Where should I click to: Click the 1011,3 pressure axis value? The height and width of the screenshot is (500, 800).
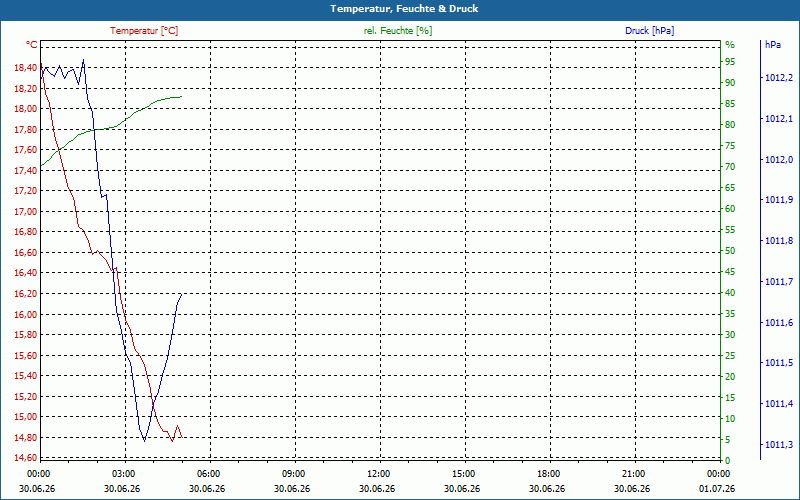(779, 445)
